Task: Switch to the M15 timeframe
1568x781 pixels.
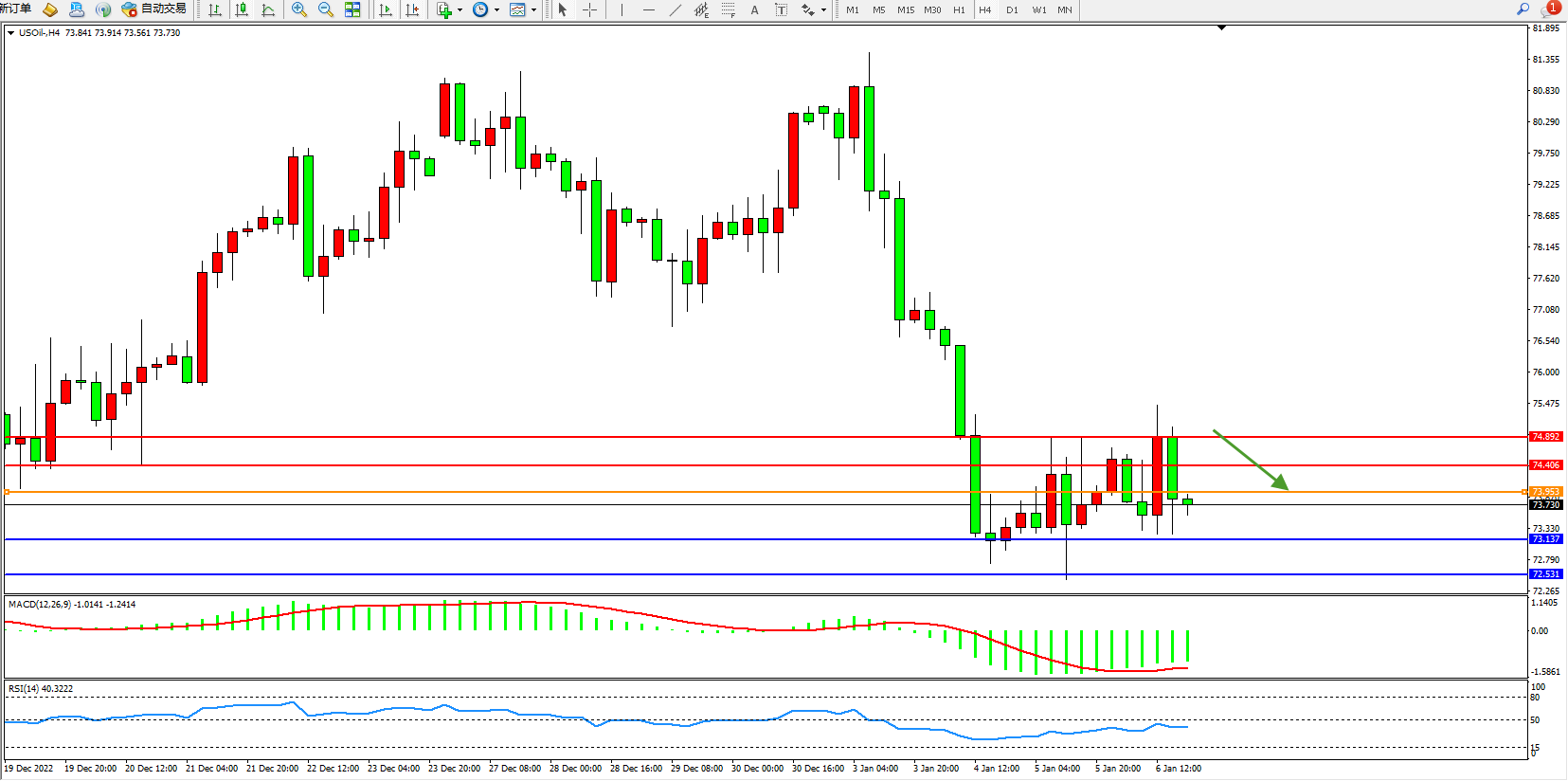Action: pos(906,9)
